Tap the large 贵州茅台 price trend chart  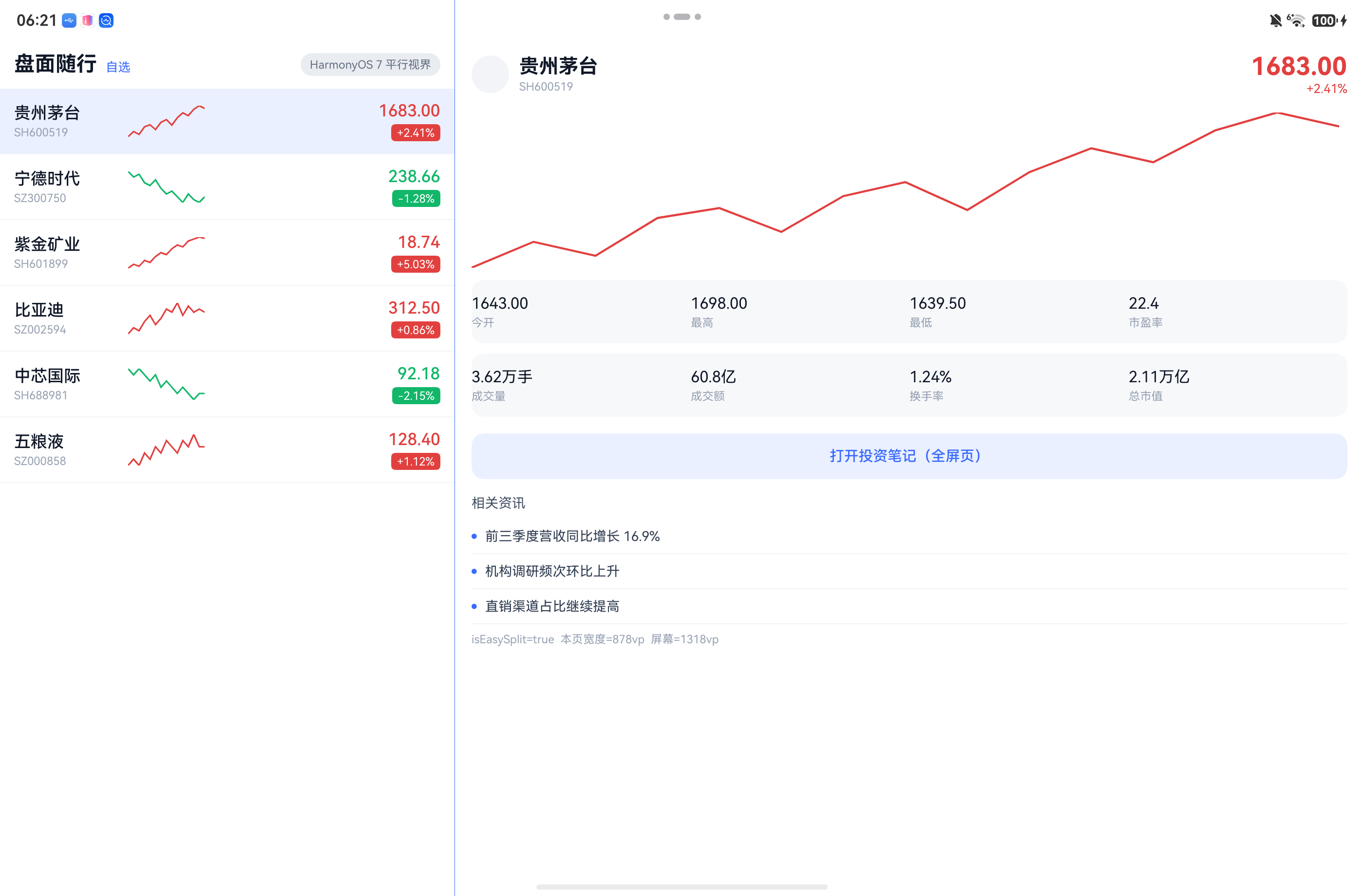coord(906,190)
